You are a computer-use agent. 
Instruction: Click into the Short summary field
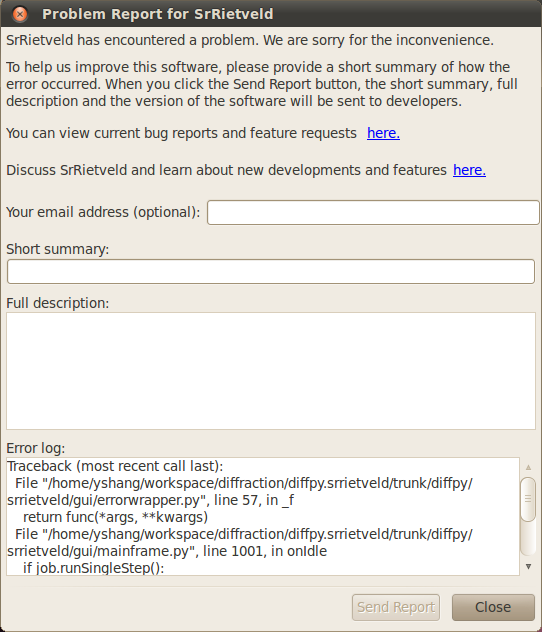click(271, 271)
